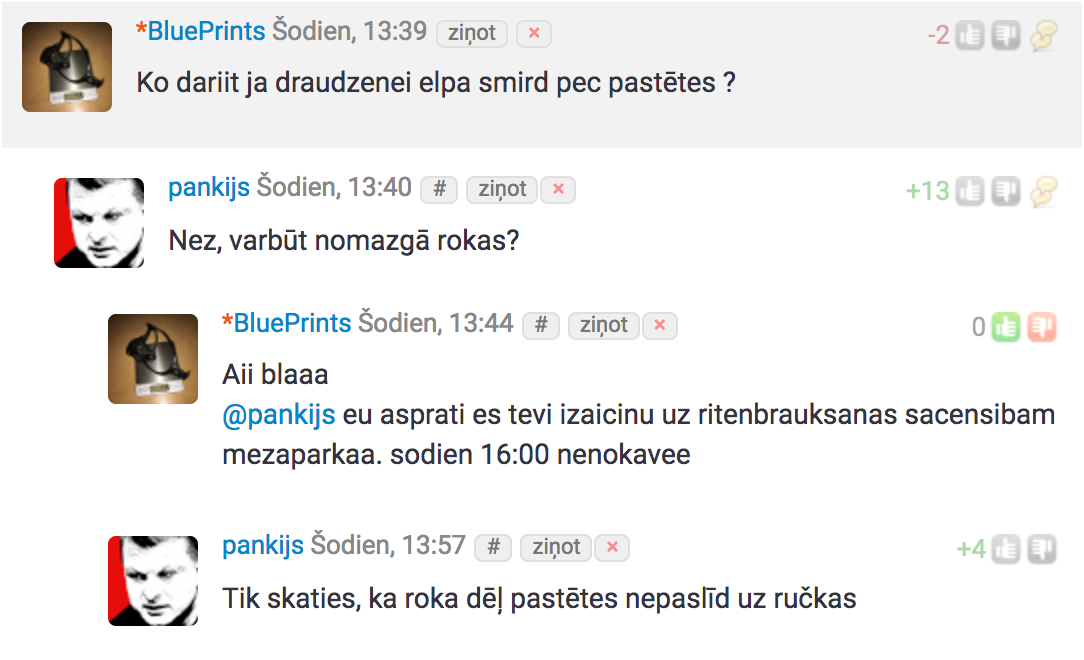Image resolution: width=1084 pixels, height=660 pixels.
Task: Upvote BluePrints' 13:39 top comment
Action: pyautogui.click(x=970, y=35)
